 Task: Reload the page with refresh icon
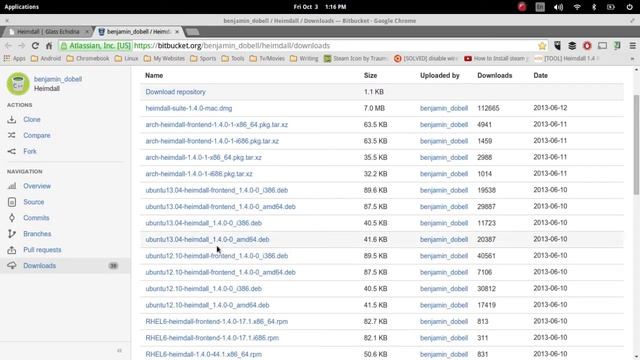tap(35, 46)
